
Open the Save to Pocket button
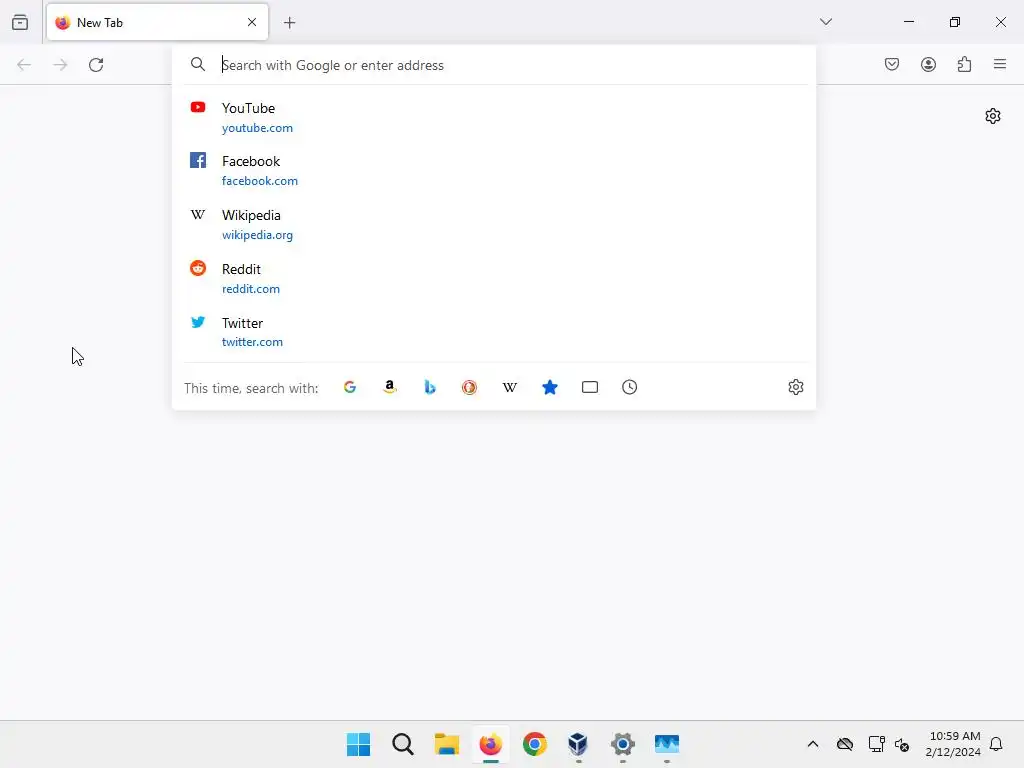891,64
